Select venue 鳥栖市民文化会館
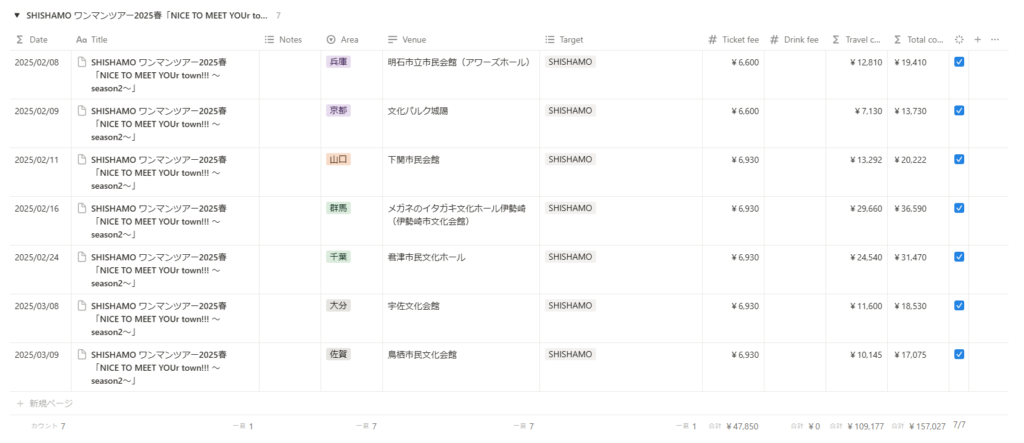Viewport: 1024px width, 443px height. 422,355
